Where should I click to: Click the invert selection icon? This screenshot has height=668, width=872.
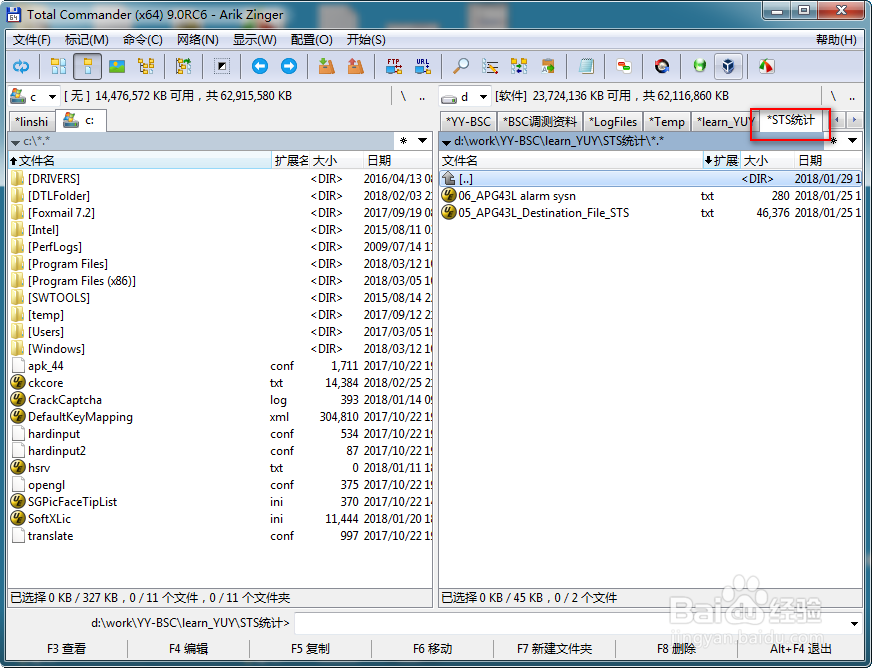coord(221,67)
